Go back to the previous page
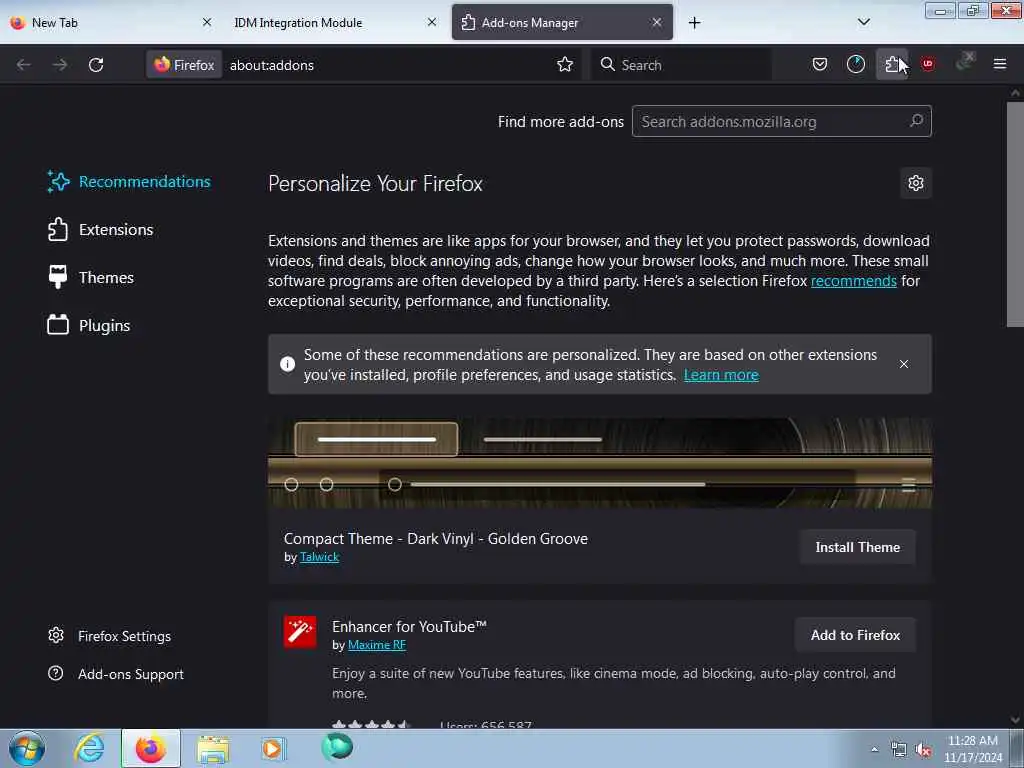Screen dimensions: 1024x768 coord(24,65)
